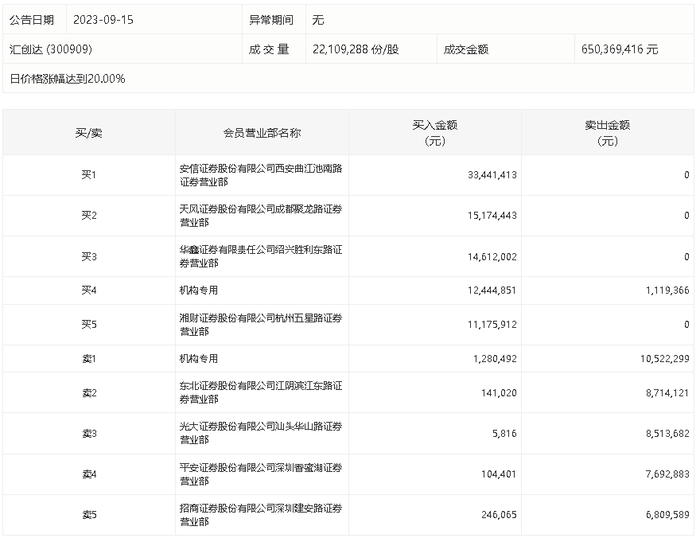Click the 买/卖 column header
Screen dimensions: 700x542
(88, 133)
